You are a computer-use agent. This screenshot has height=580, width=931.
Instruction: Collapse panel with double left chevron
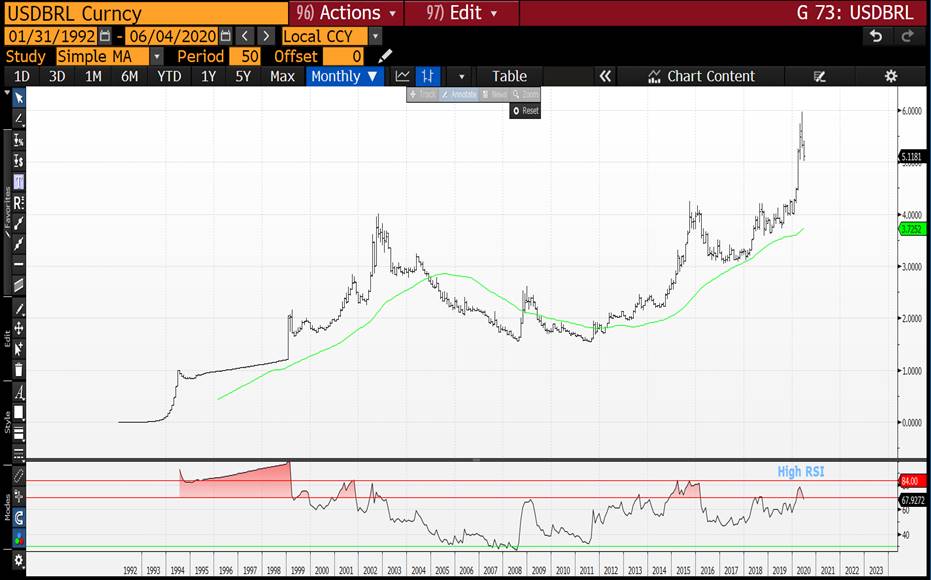click(x=604, y=76)
